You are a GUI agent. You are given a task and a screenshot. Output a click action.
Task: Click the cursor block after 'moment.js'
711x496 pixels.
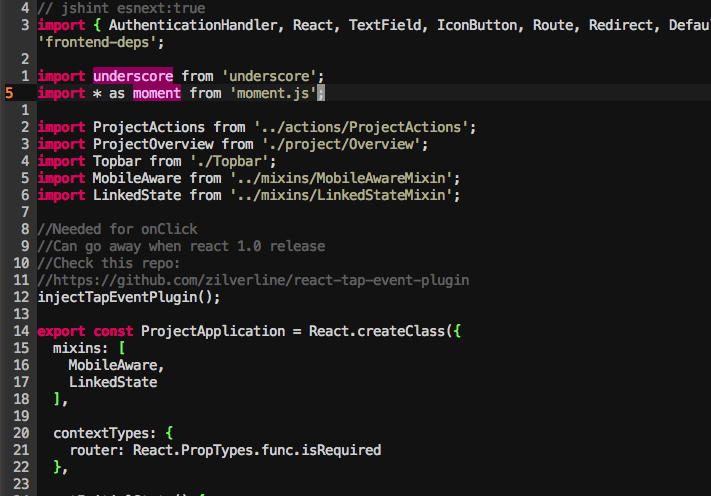tap(321, 93)
